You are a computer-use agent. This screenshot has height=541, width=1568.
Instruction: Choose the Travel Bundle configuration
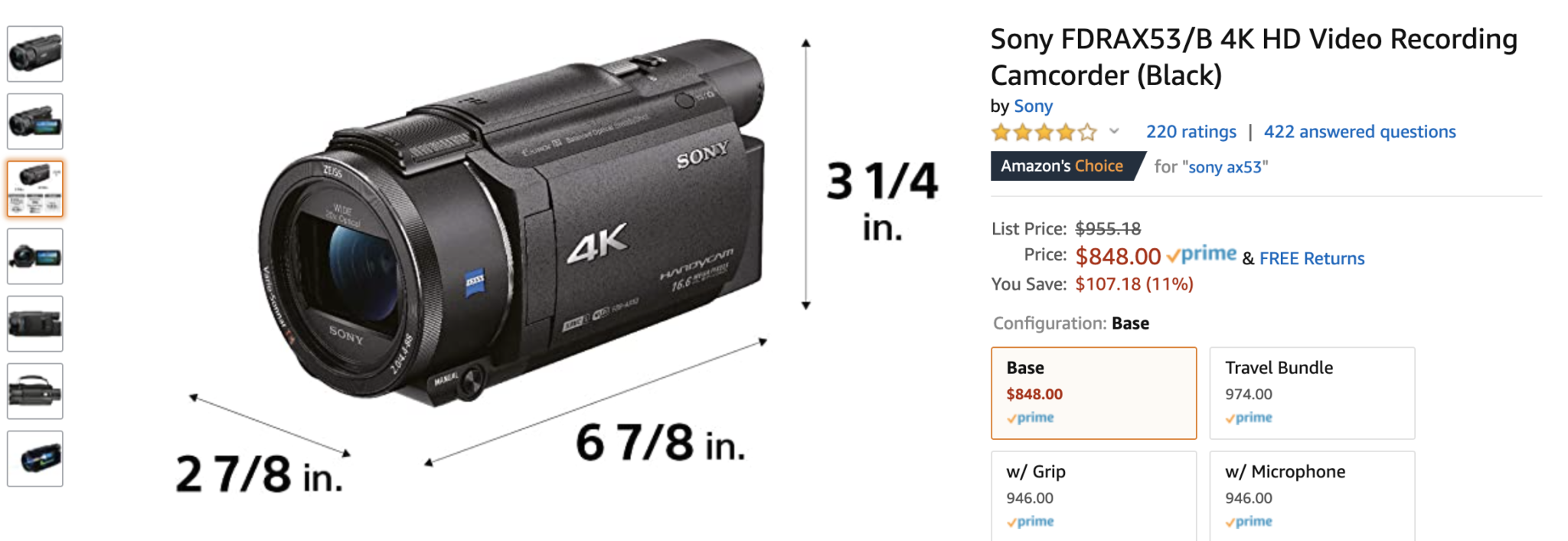1312,393
